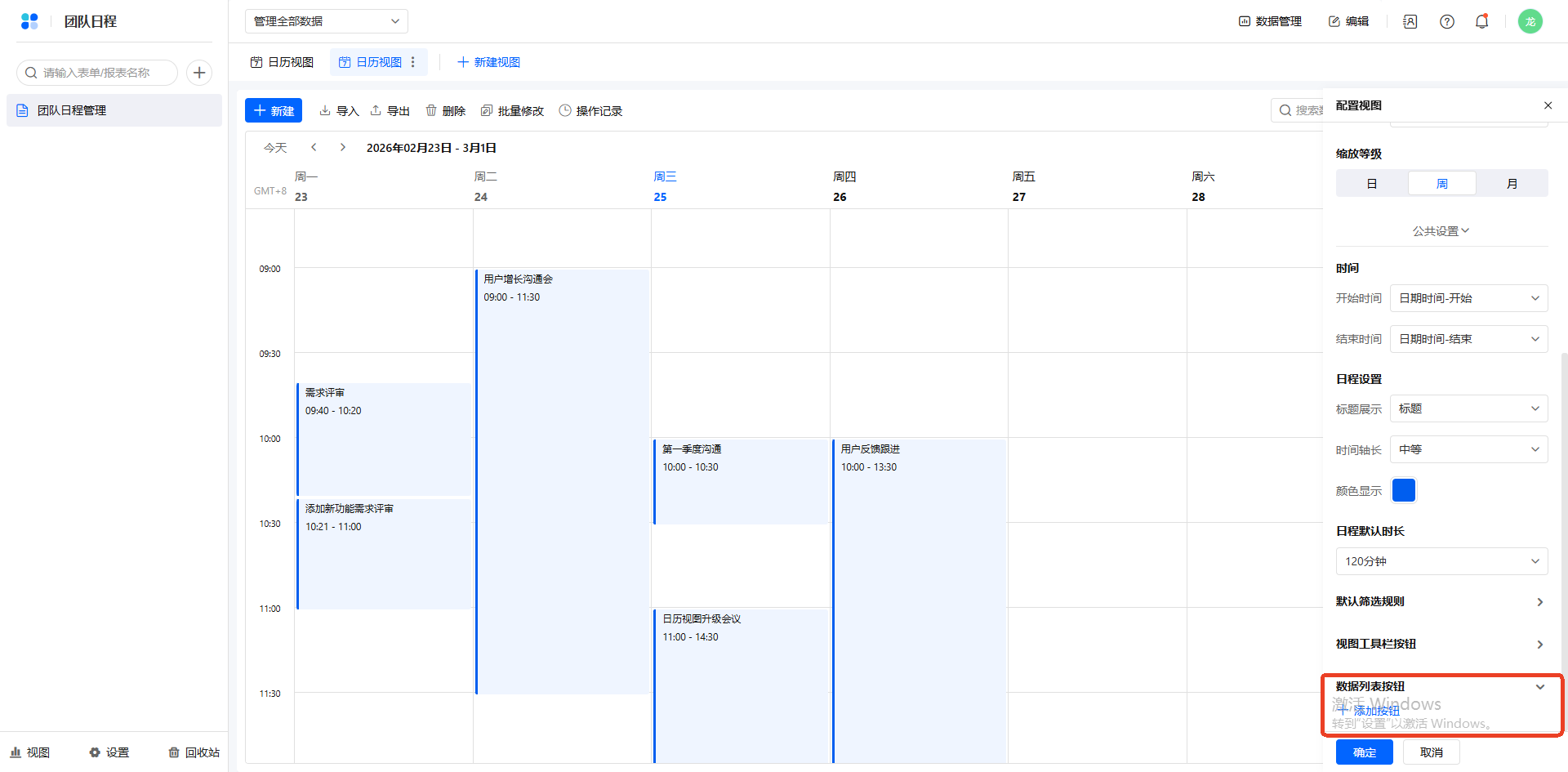Click the 确定 confirm button
Screen dimensions: 1568x772
[1364, 752]
